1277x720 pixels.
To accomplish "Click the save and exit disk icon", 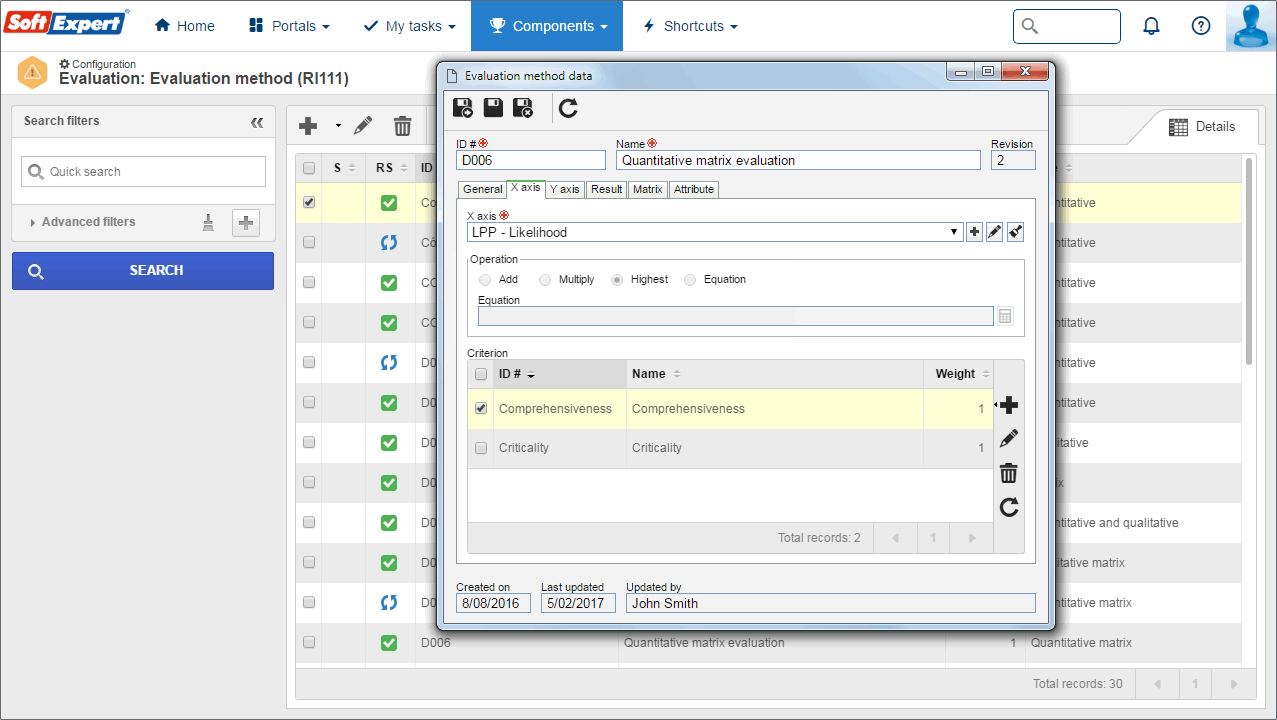I will point(523,108).
